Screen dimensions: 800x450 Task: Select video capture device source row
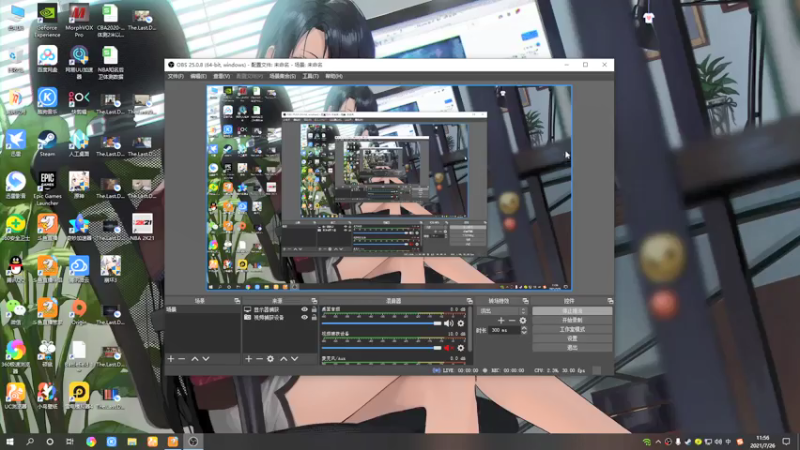tap(280, 317)
